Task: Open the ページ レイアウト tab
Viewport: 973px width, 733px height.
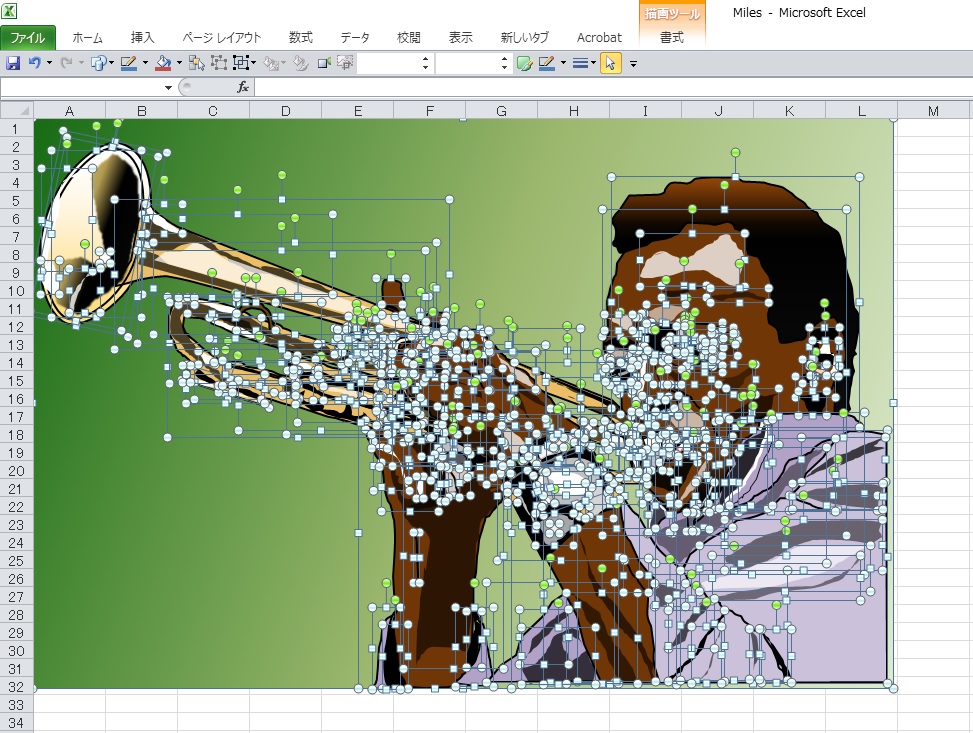Action: pyautogui.click(x=222, y=38)
